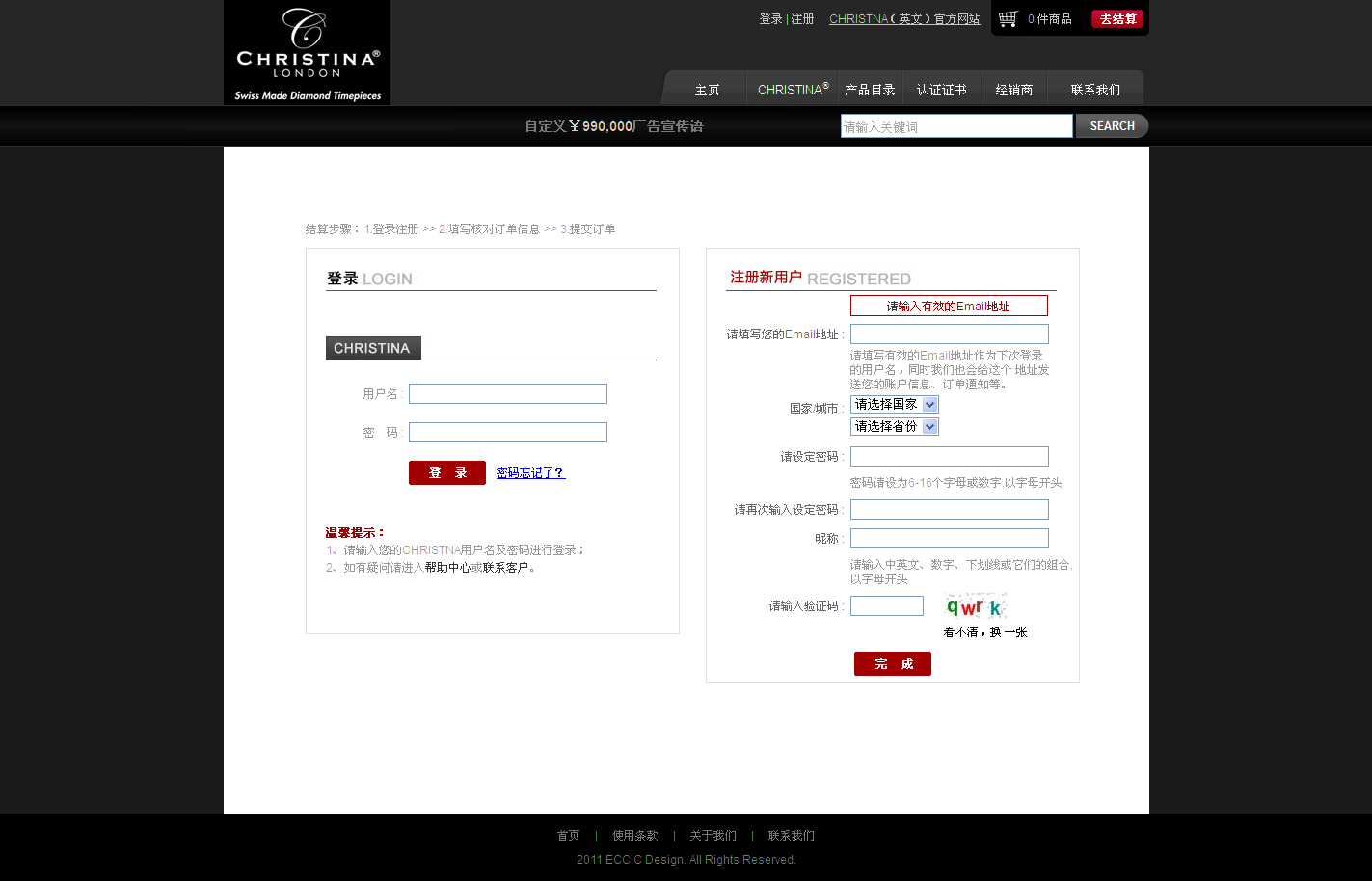Open the CHRISTINA® menu item
This screenshot has width=1372, height=881.
coord(793,90)
